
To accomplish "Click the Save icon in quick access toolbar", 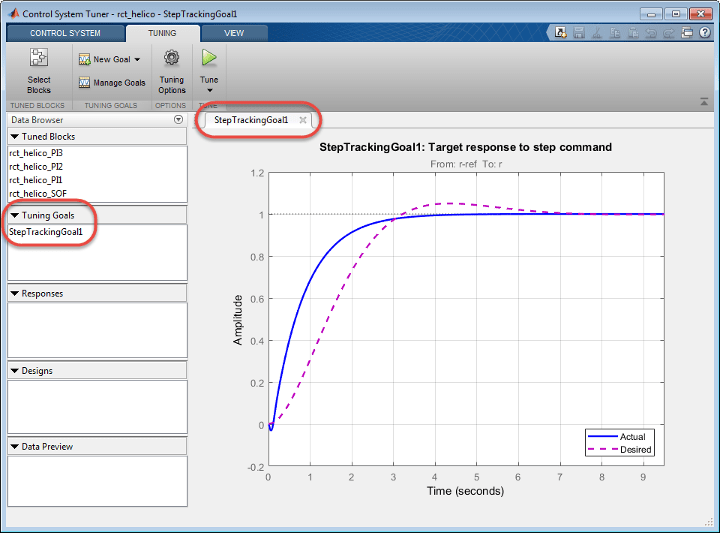I will (579, 33).
